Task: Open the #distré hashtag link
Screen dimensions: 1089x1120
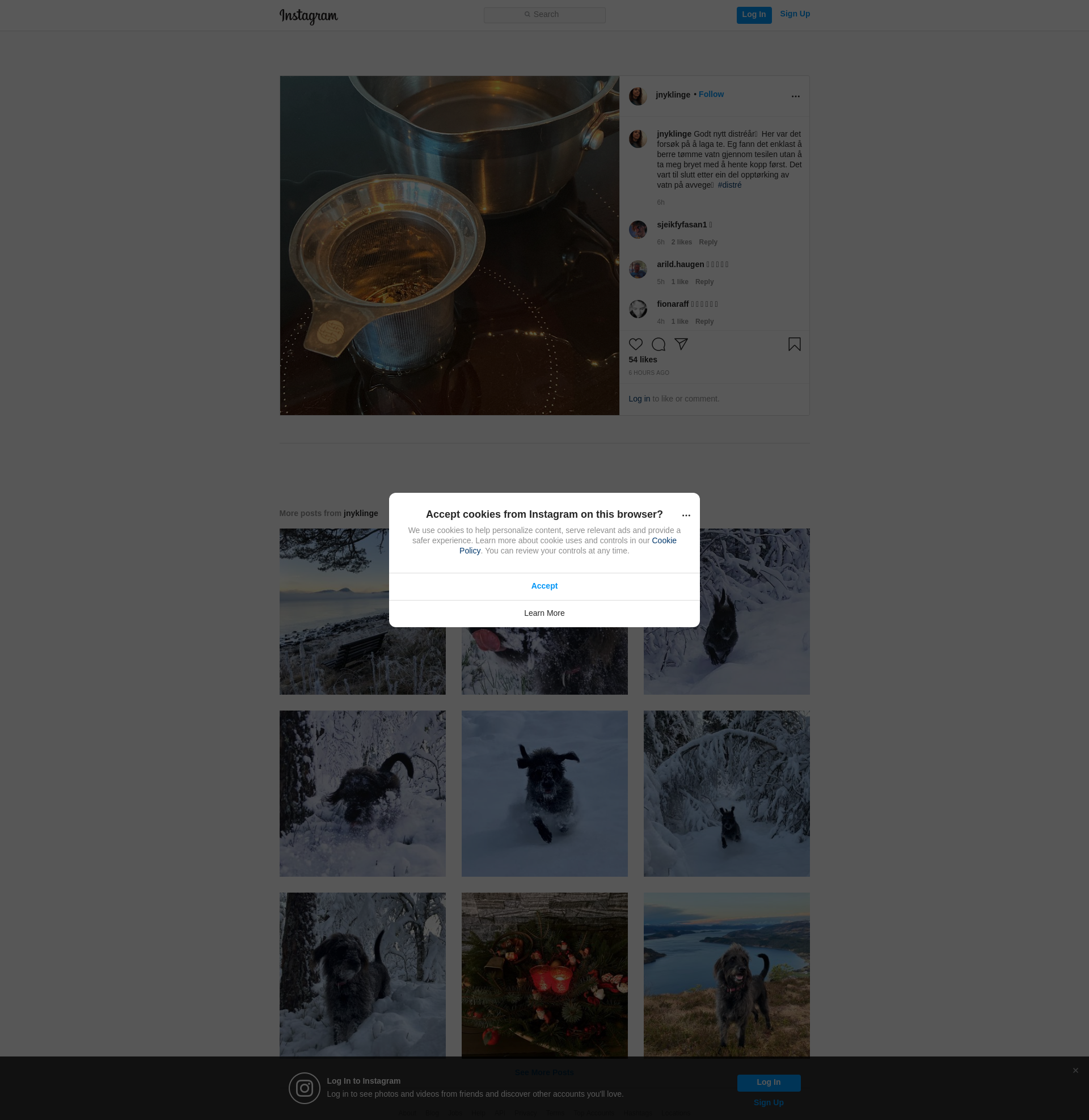Action: (729, 185)
